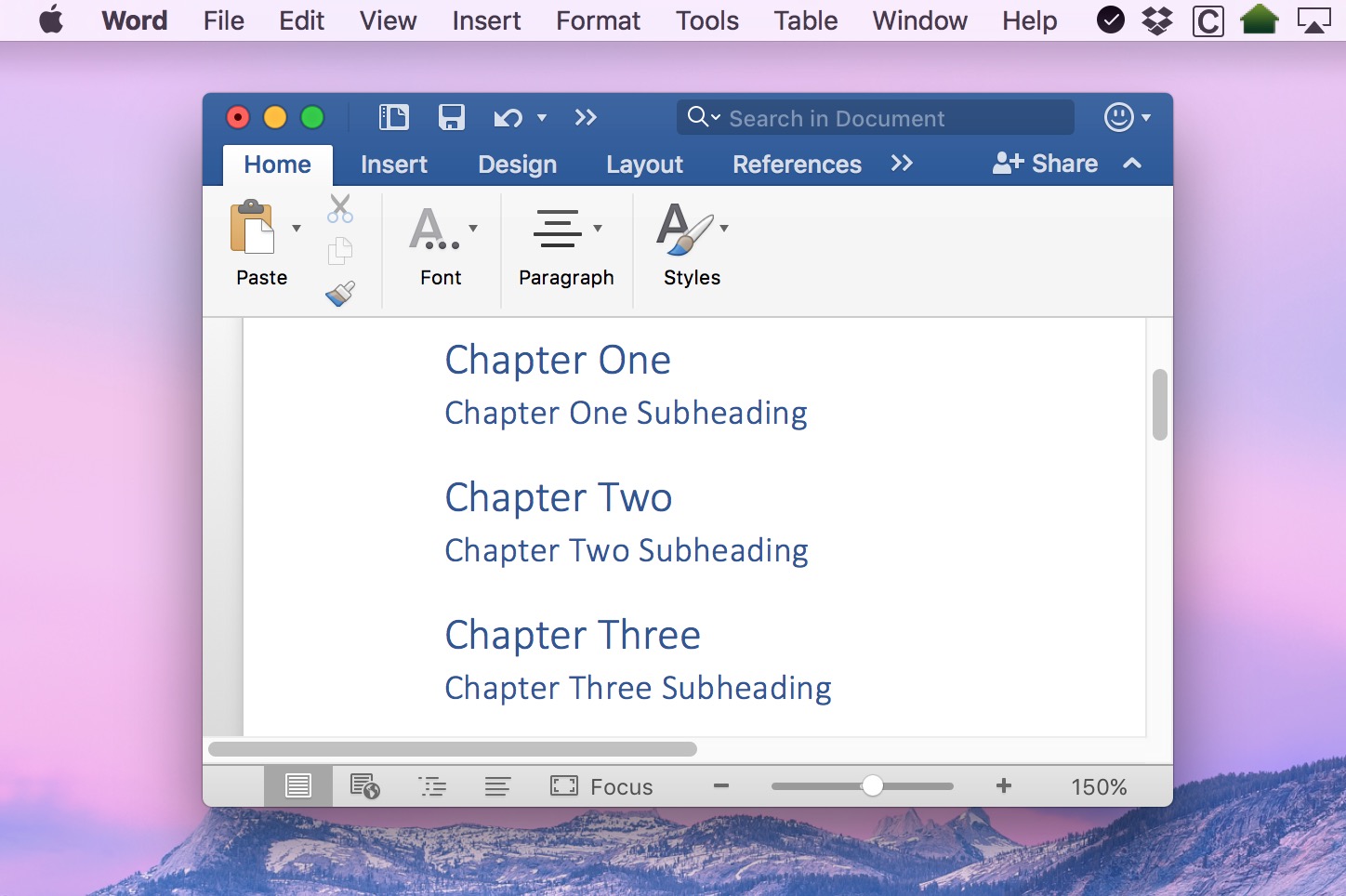Open the Table menu
Image resolution: width=1346 pixels, height=896 pixels.
pos(806,20)
